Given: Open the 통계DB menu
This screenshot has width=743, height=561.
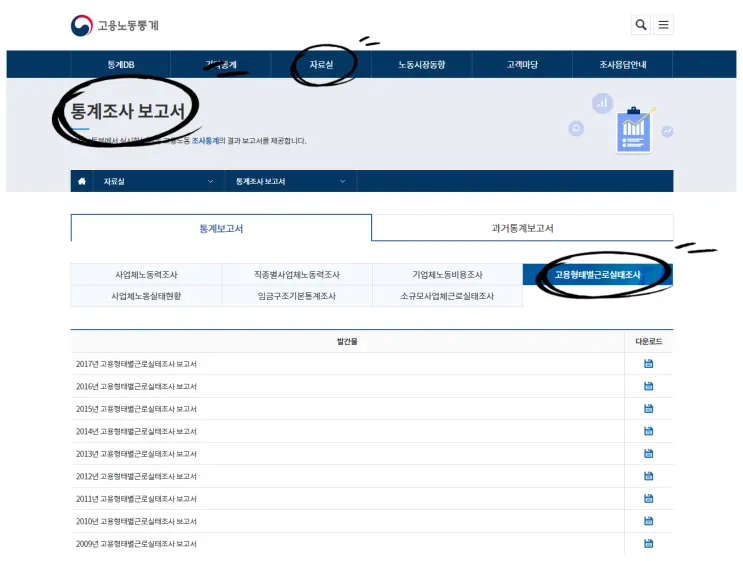Looking at the screenshot, I should tap(120, 64).
